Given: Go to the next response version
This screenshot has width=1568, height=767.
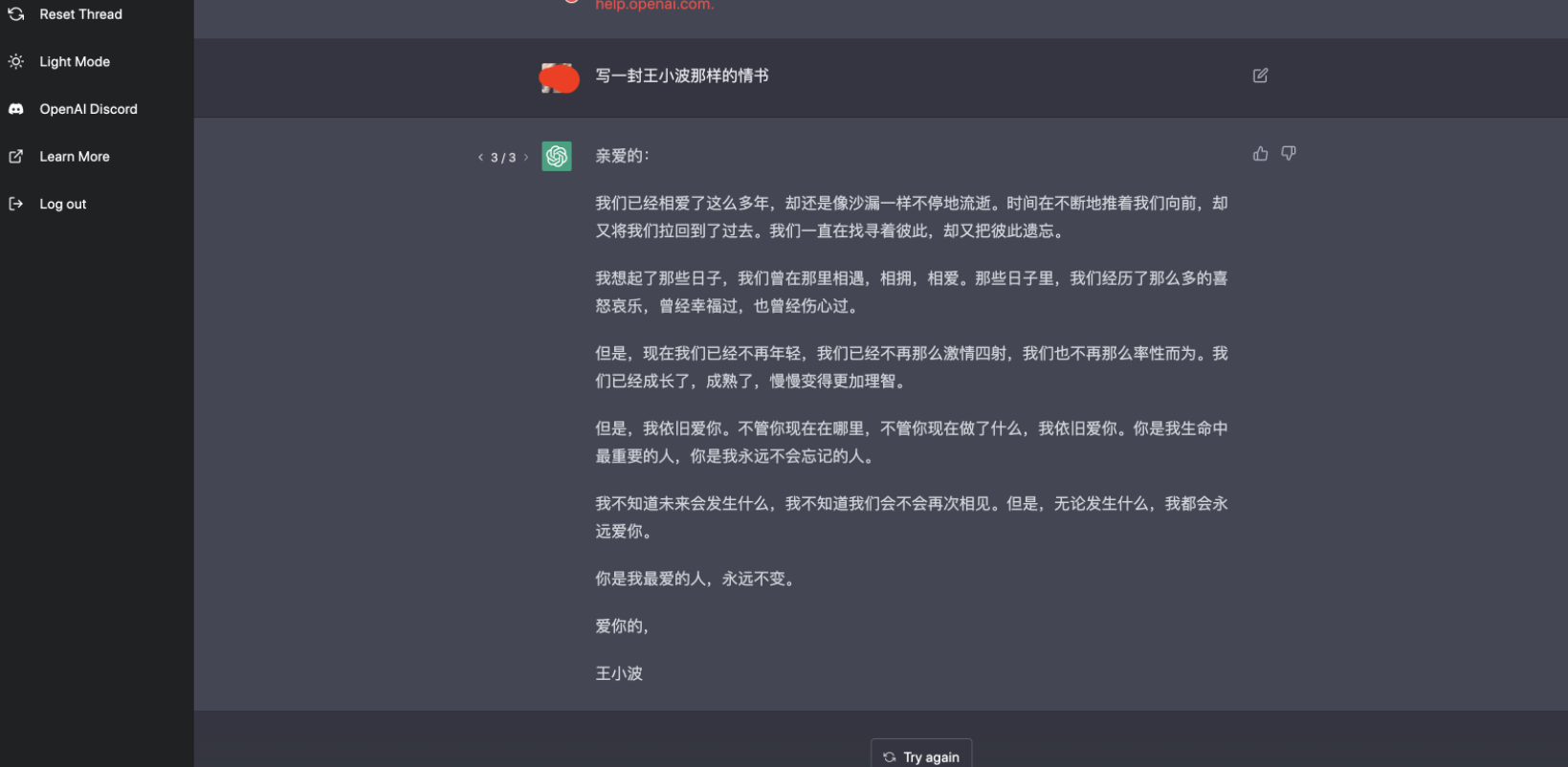Looking at the screenshot, I should [x=526, y=158].
